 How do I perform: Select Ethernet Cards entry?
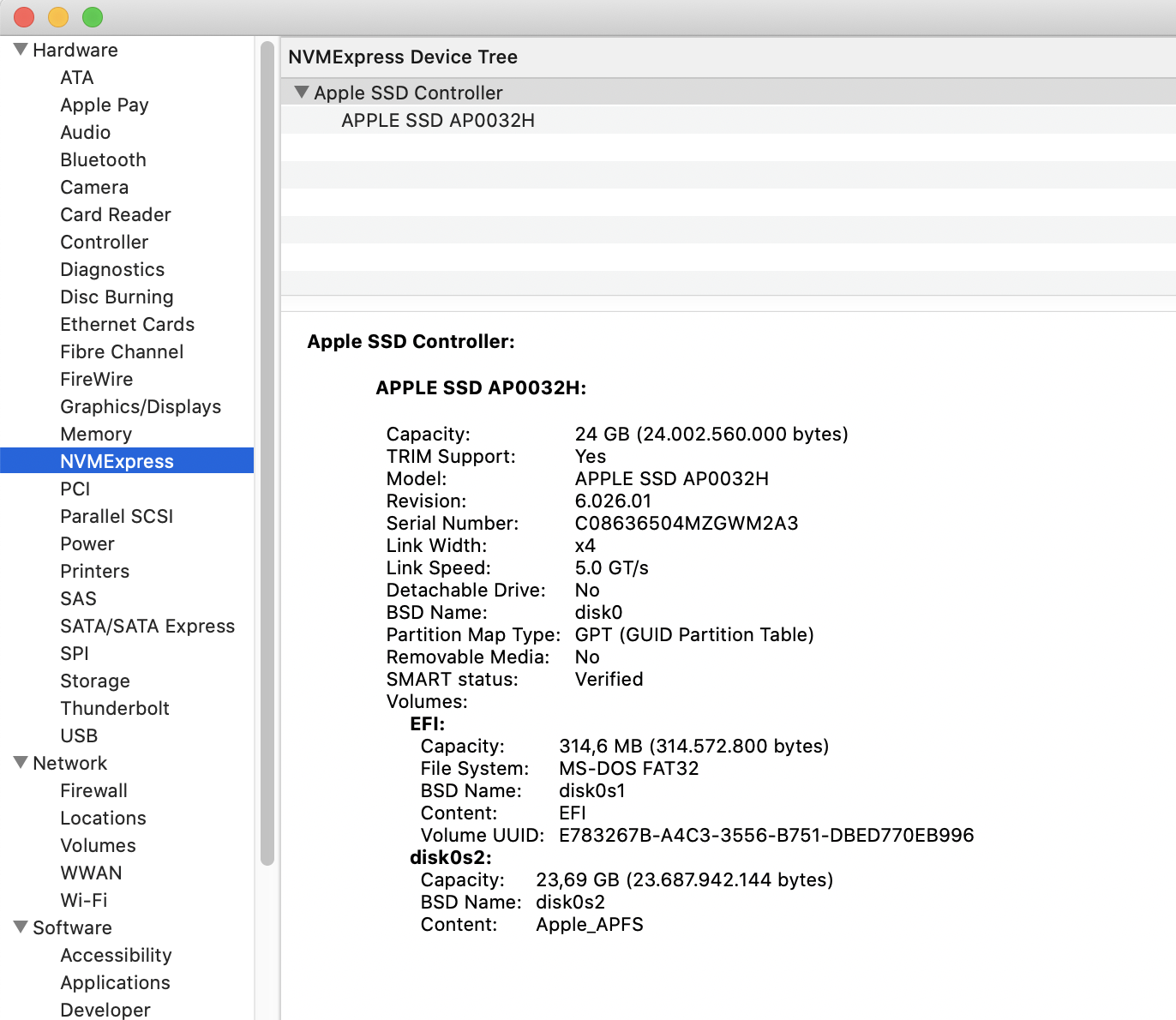click(127, 324)
